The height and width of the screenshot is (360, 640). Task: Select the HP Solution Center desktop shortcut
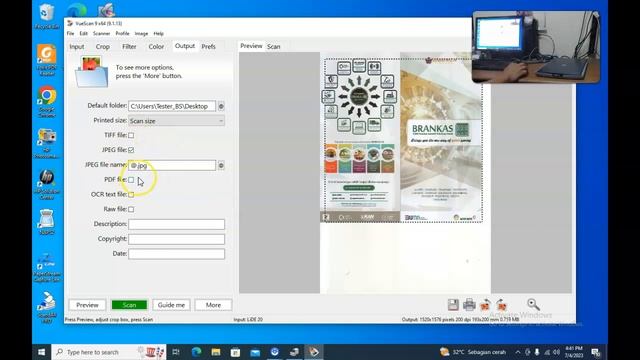47,184
